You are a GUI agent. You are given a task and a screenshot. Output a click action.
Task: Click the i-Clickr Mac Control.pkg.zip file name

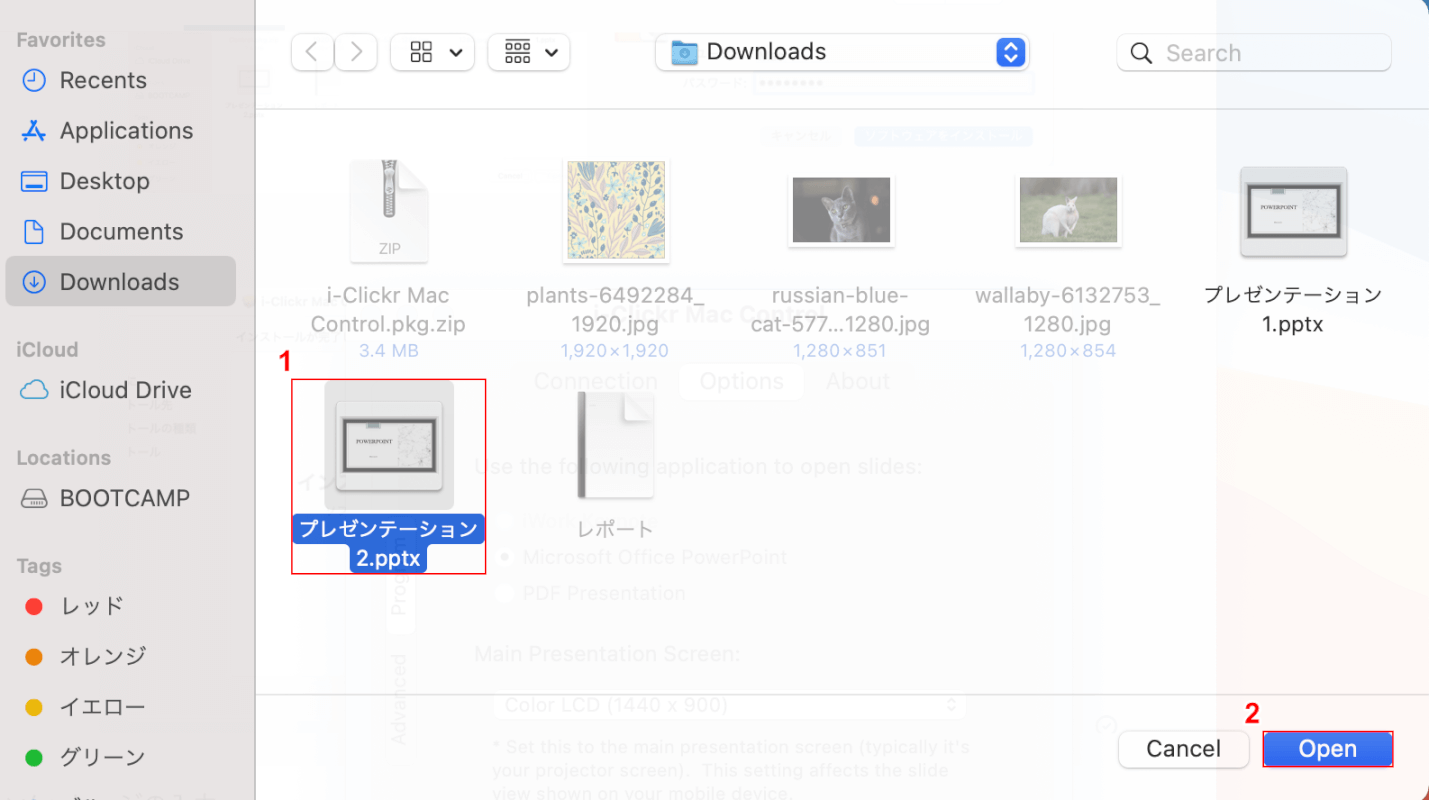pos(389,310)
